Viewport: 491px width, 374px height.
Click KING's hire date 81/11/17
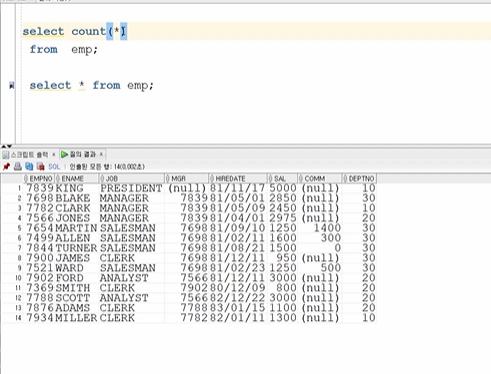tap(237, 188)
